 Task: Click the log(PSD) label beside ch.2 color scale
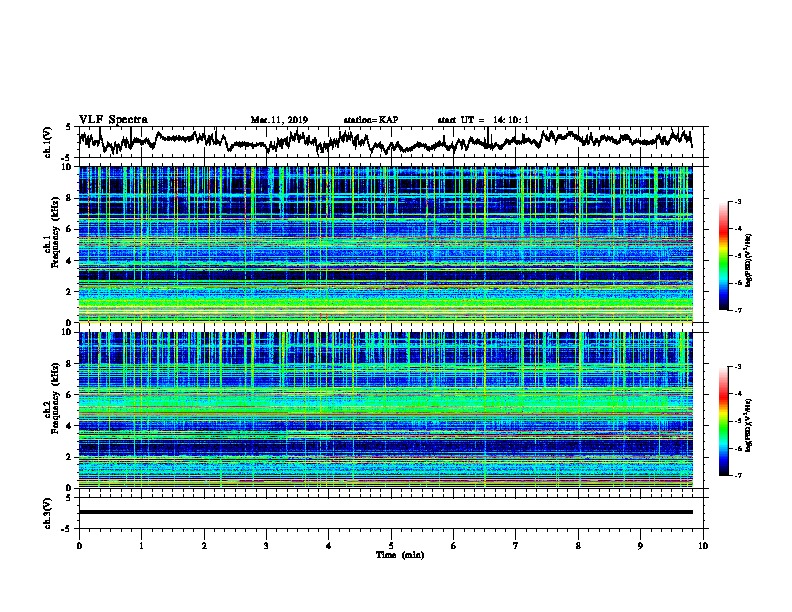[749, 426]
